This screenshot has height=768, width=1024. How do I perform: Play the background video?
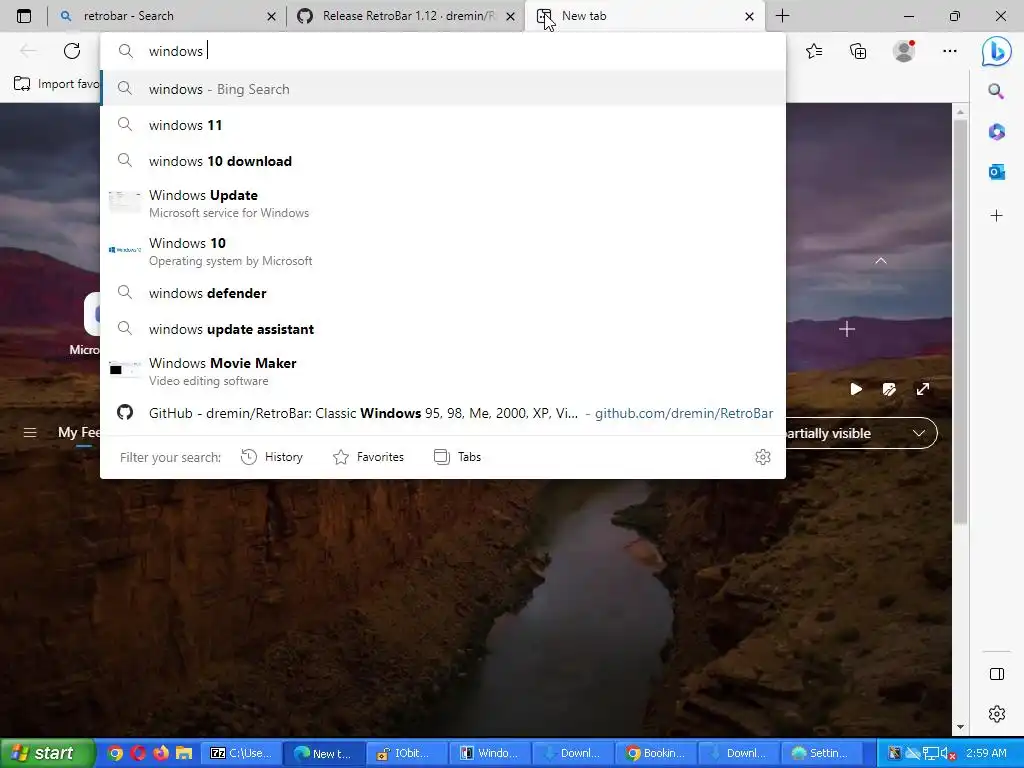(856, 389)
